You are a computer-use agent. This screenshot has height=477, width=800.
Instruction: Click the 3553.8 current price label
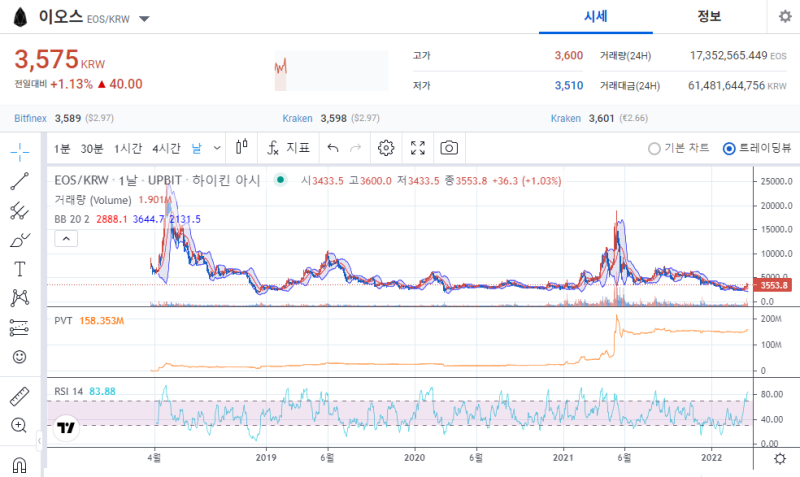[x=773, y=285]
